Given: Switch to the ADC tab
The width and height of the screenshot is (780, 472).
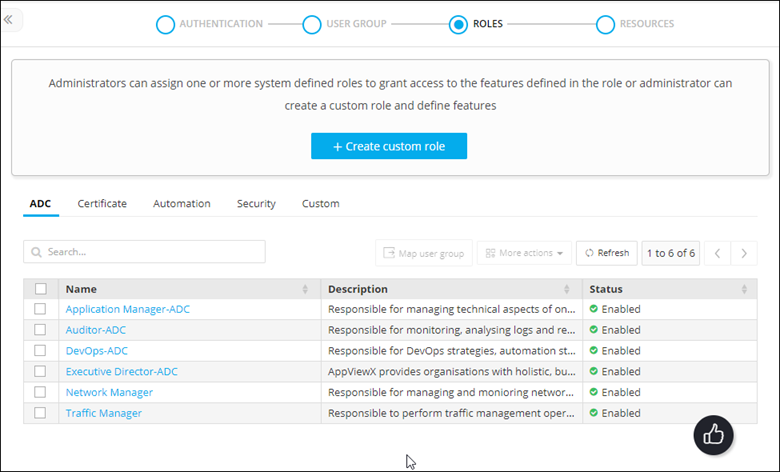Looking at the screenshot, I should click(x=40, y=203).
